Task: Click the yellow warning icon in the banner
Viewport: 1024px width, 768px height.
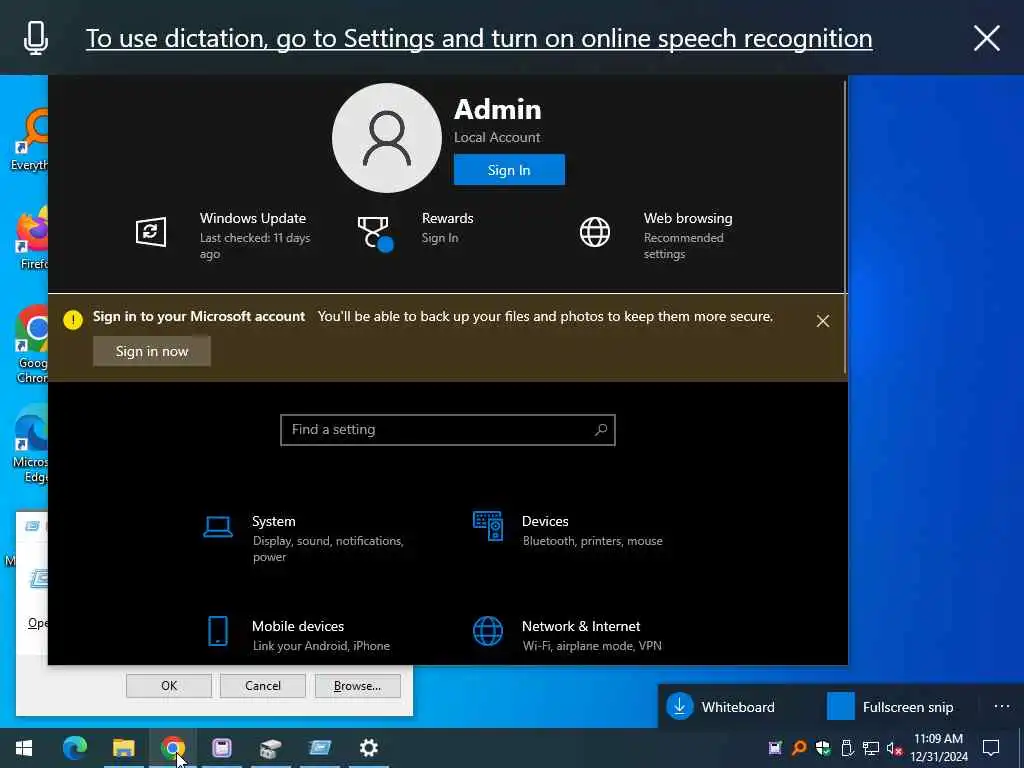Action: (x=73, y=319)
